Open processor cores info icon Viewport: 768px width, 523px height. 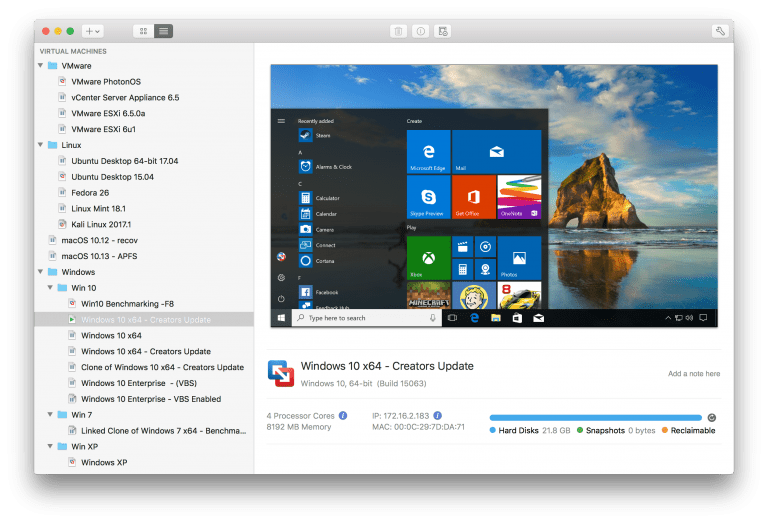pos(343,415)
